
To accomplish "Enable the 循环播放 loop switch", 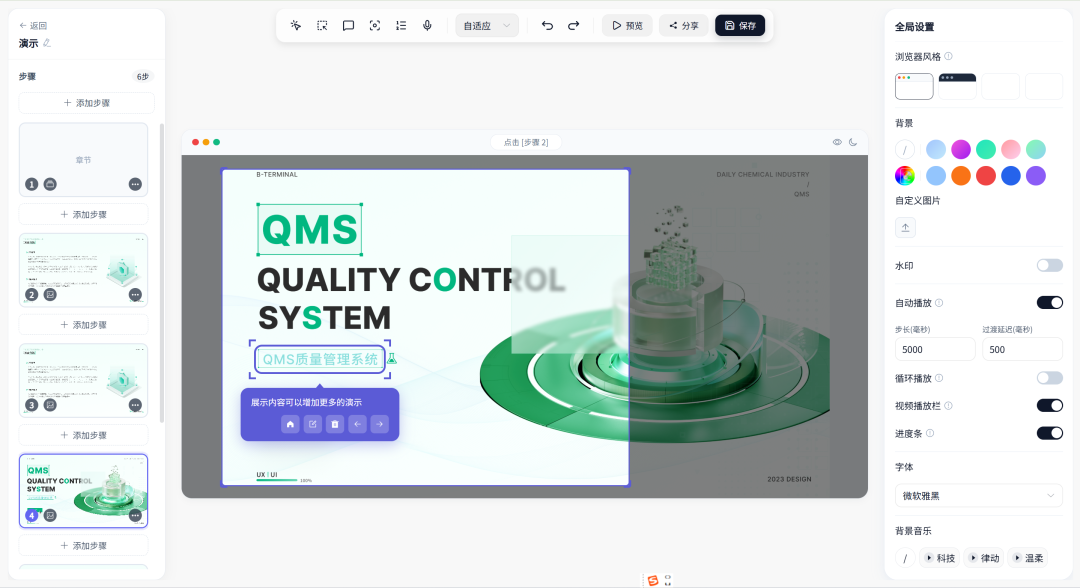I will tap(1050, 378).
